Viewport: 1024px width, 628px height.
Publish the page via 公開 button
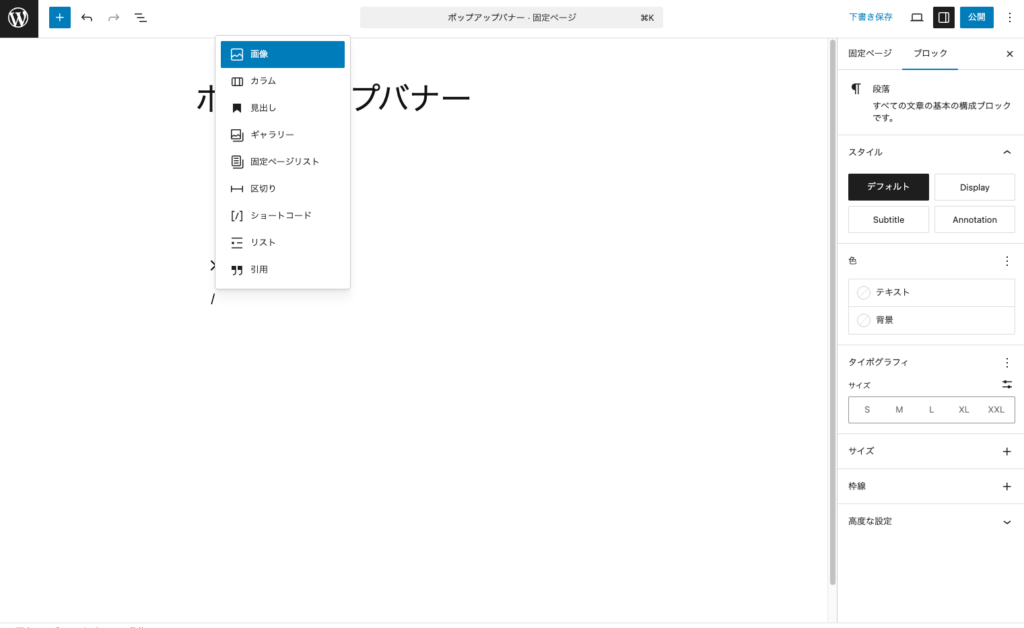976,17
